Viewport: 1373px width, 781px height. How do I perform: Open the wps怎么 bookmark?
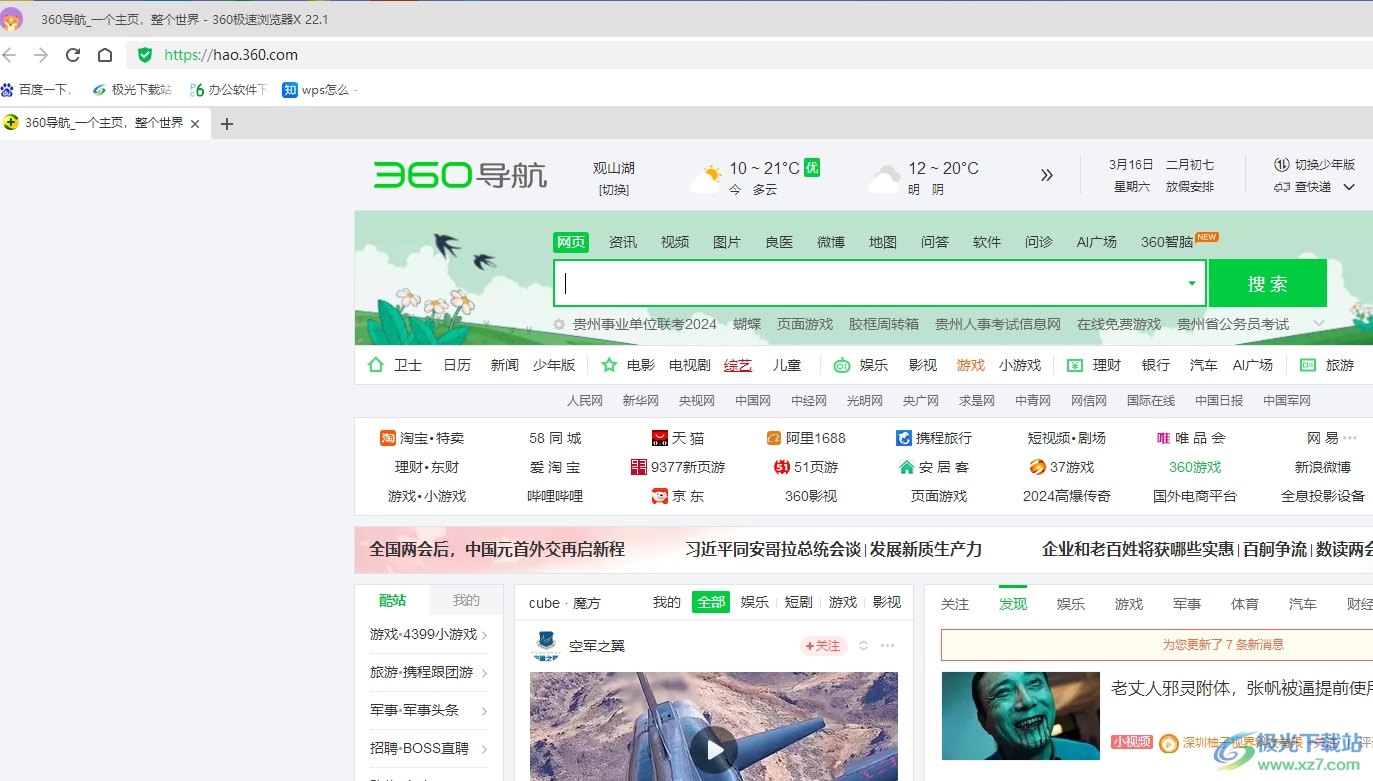(319, 90)
